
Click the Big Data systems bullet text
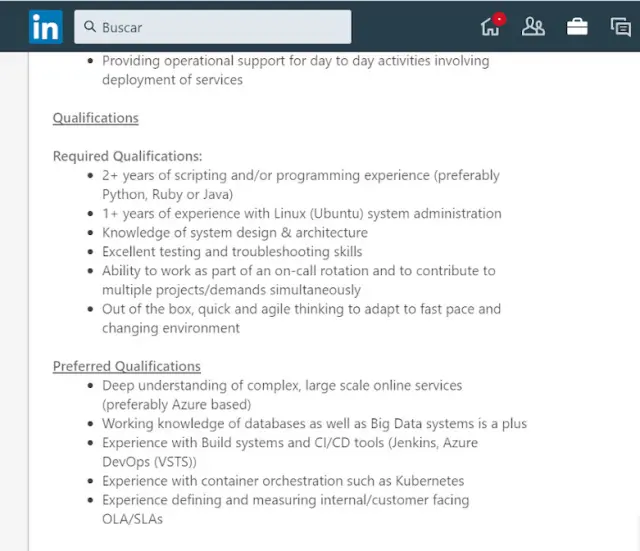click(x=314, y=423)
